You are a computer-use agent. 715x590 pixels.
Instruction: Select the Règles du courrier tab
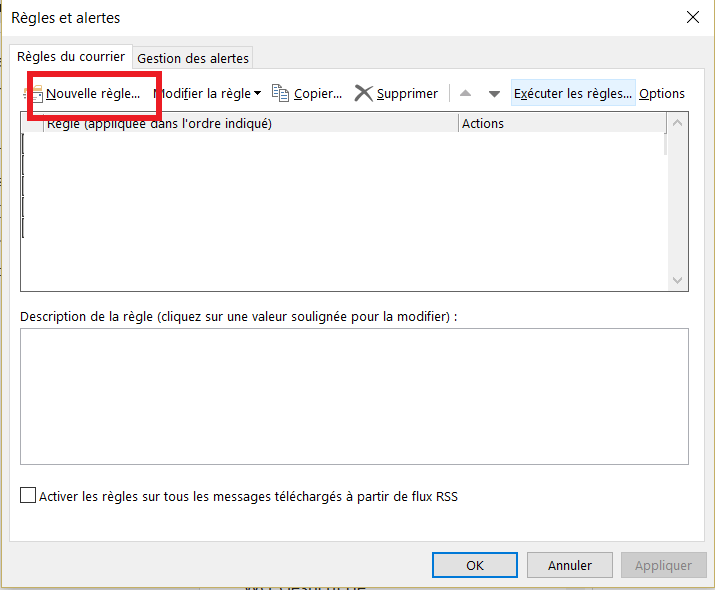point(71,57)
